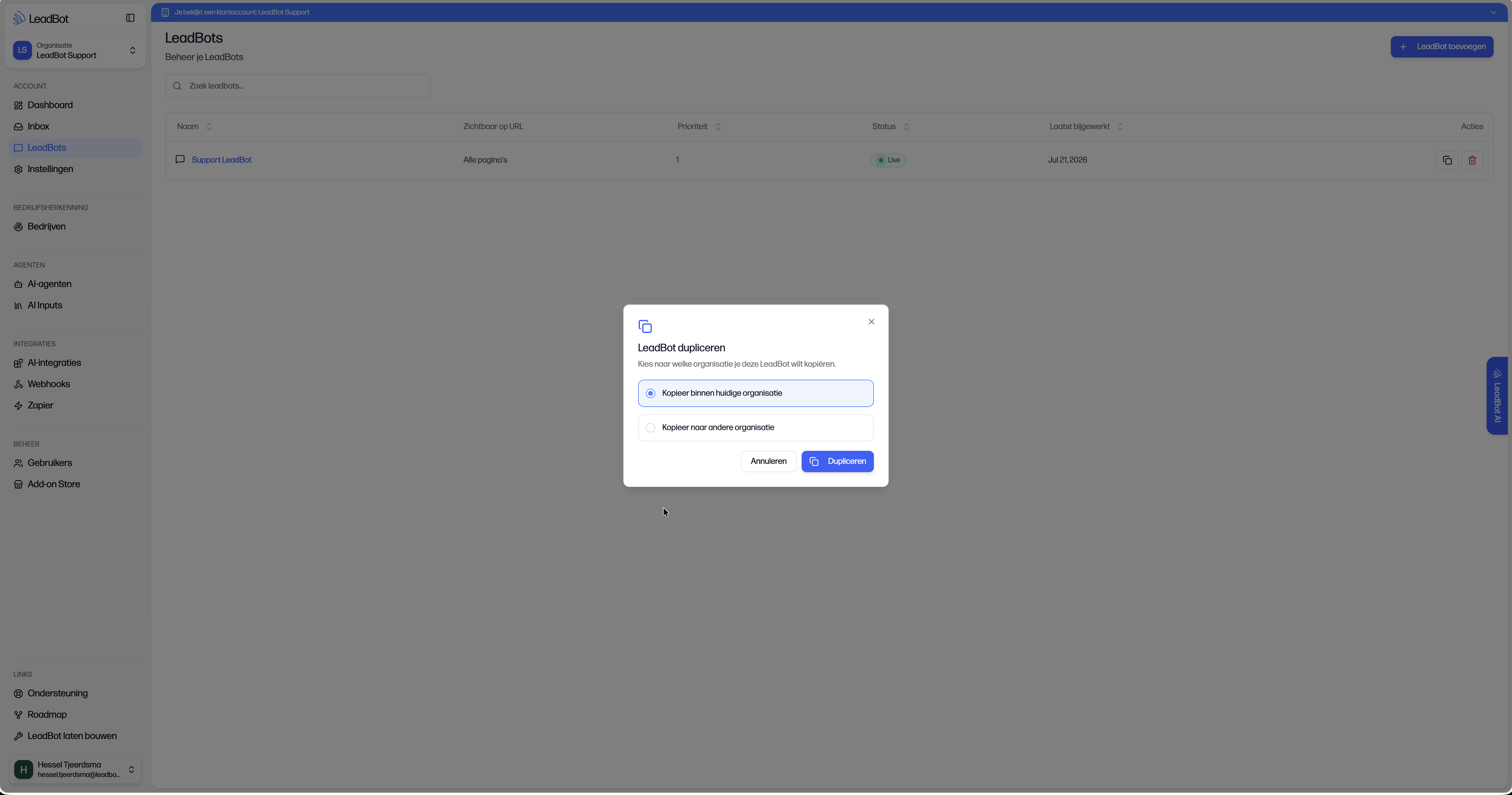Viewport: 1512px width, 795px height.
Task: Open the Support LeadBot link
Action: click(221, 160)
